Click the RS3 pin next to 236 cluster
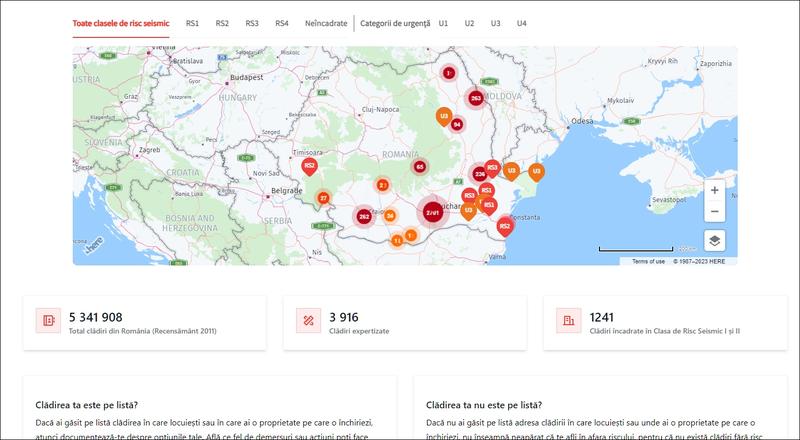The width and height of the screenshot is (800, 440). [x=492, y=168]
